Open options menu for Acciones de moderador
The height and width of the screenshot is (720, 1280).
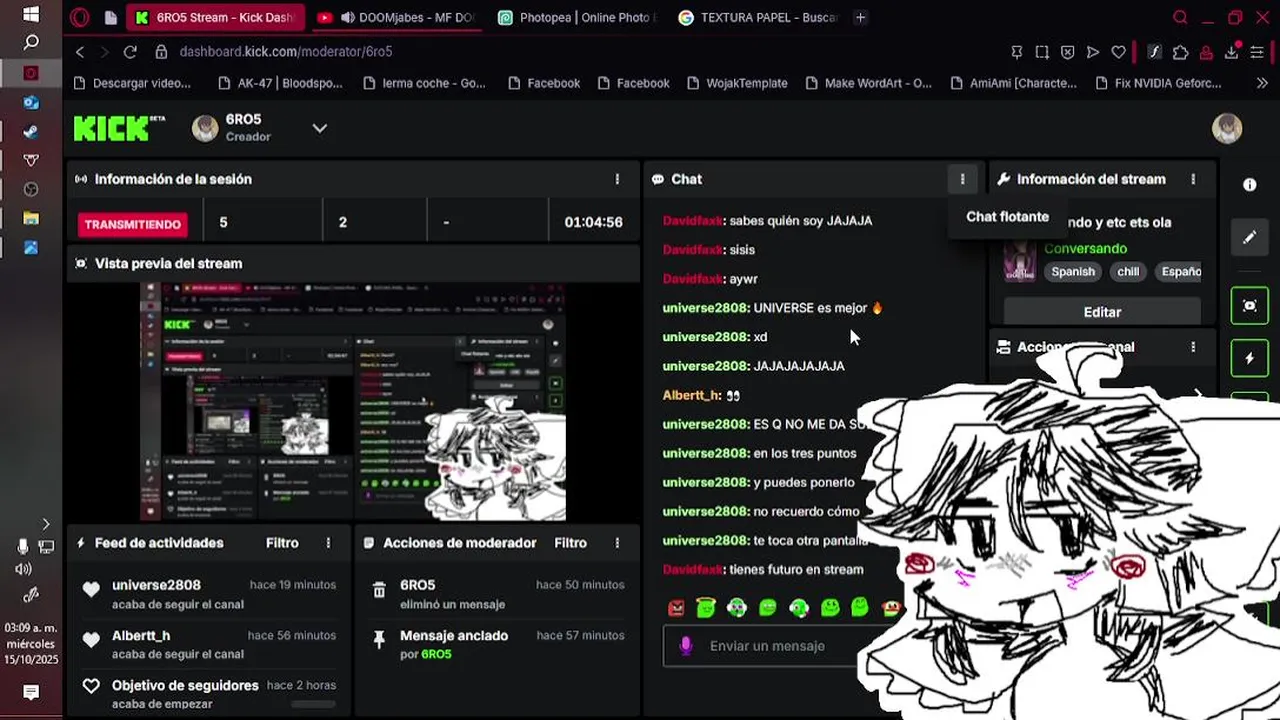click(617, 543)
